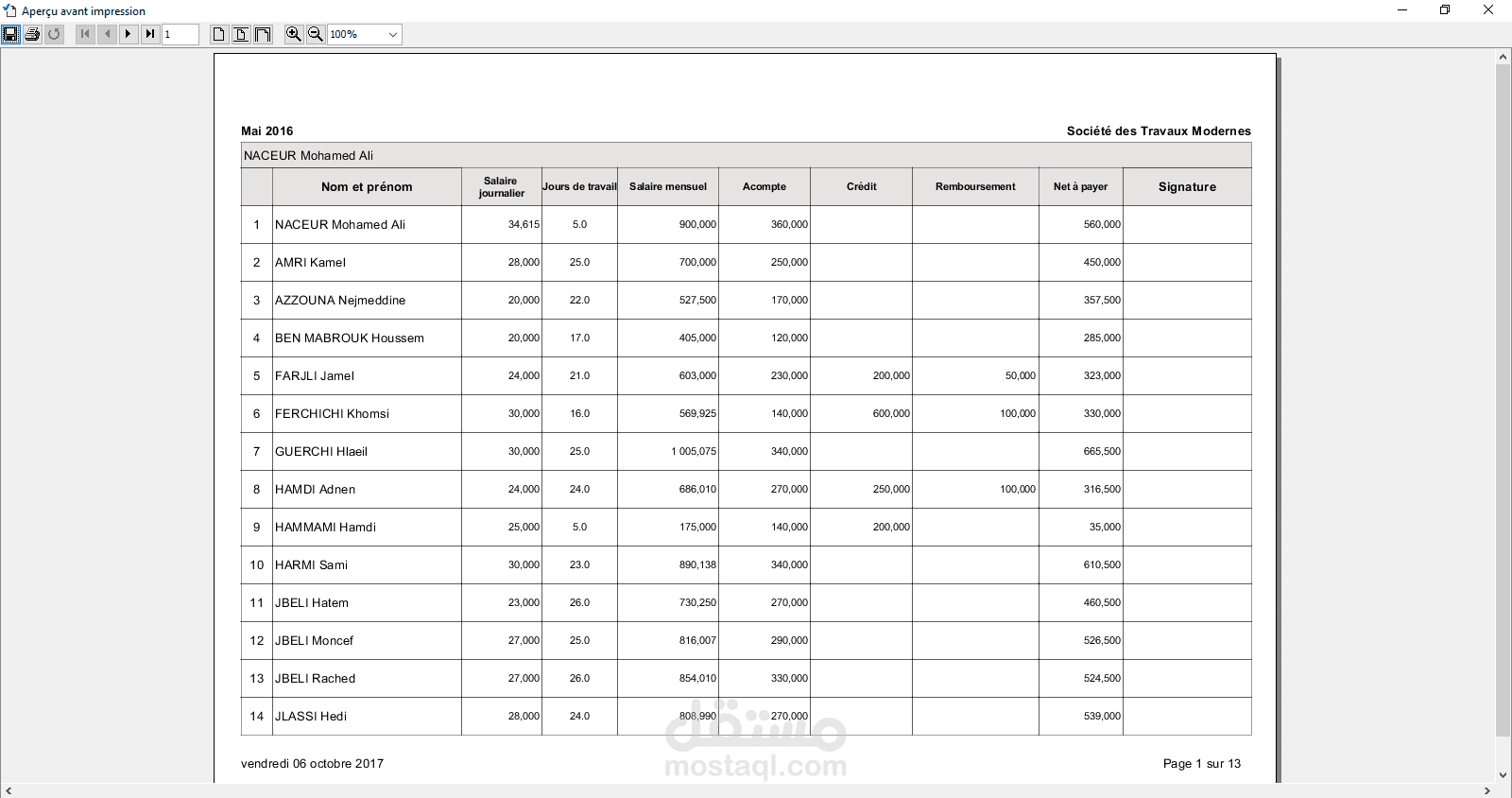Click the acompte value '120,000'

pyautogui.click(x=789, y=338)
